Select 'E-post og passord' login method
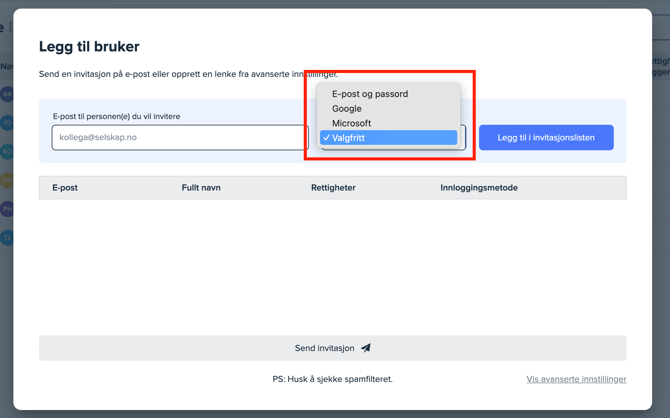 click(370, 94)
